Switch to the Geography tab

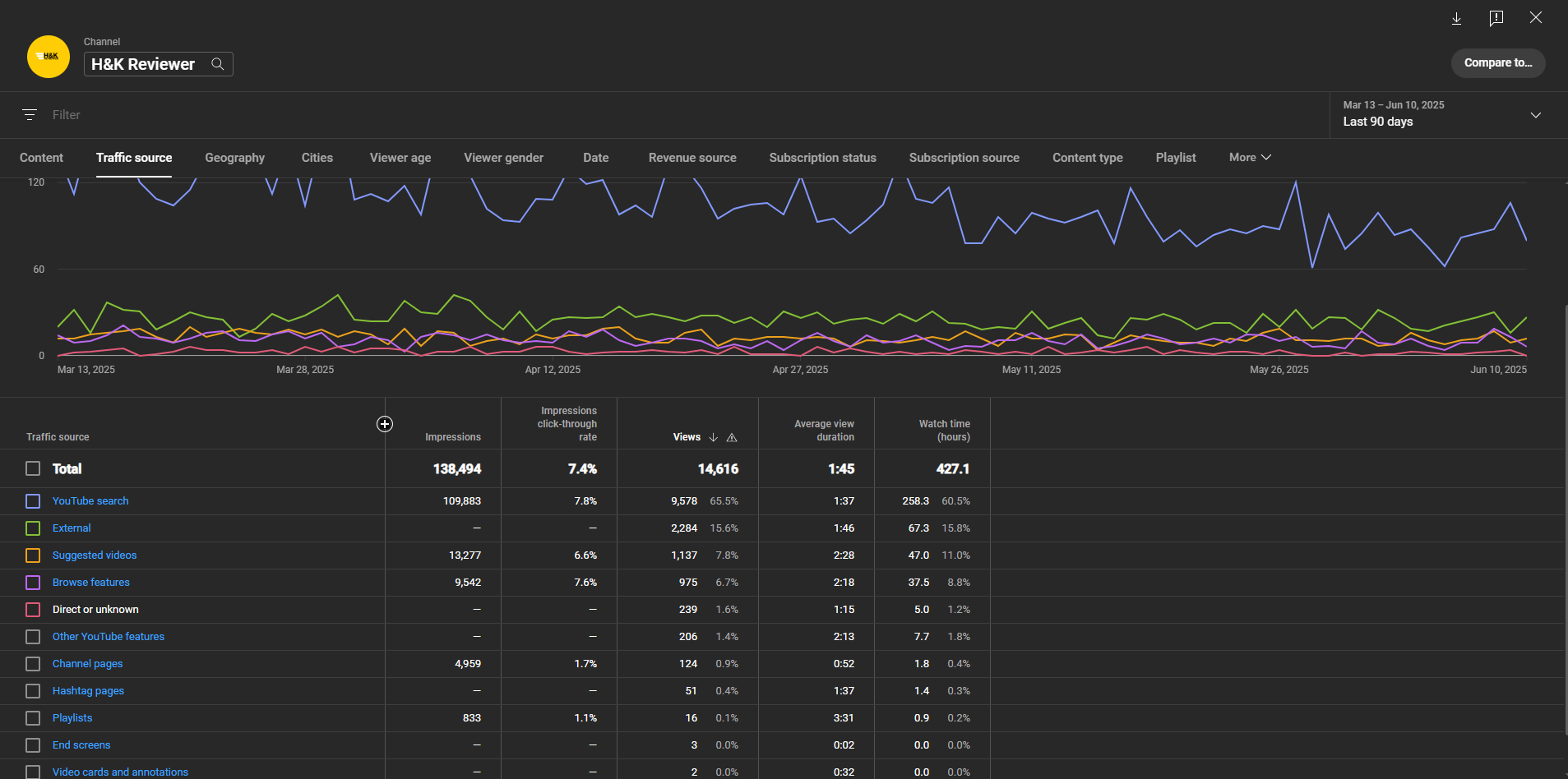[235, 158]
